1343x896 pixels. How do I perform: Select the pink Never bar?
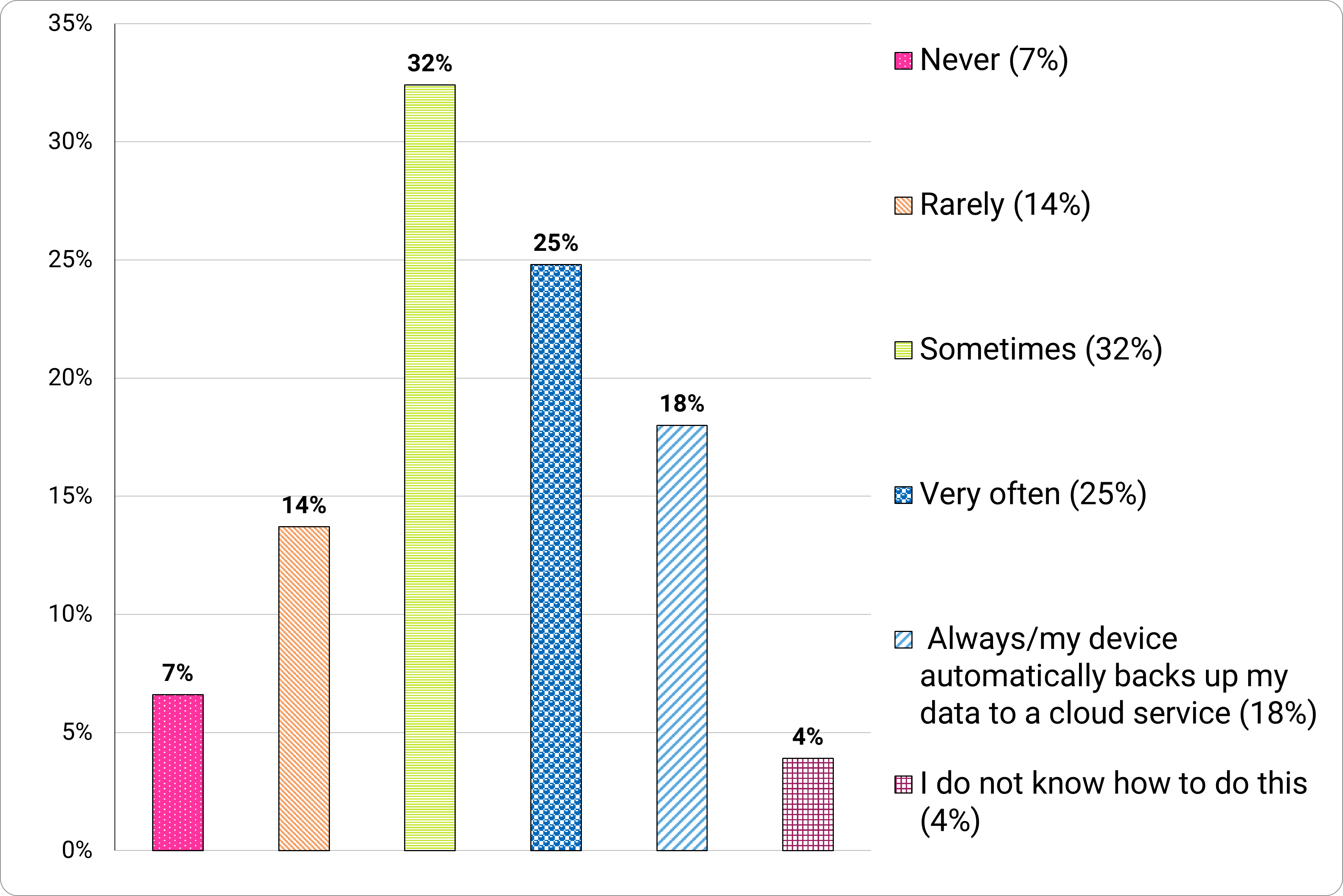178,772
